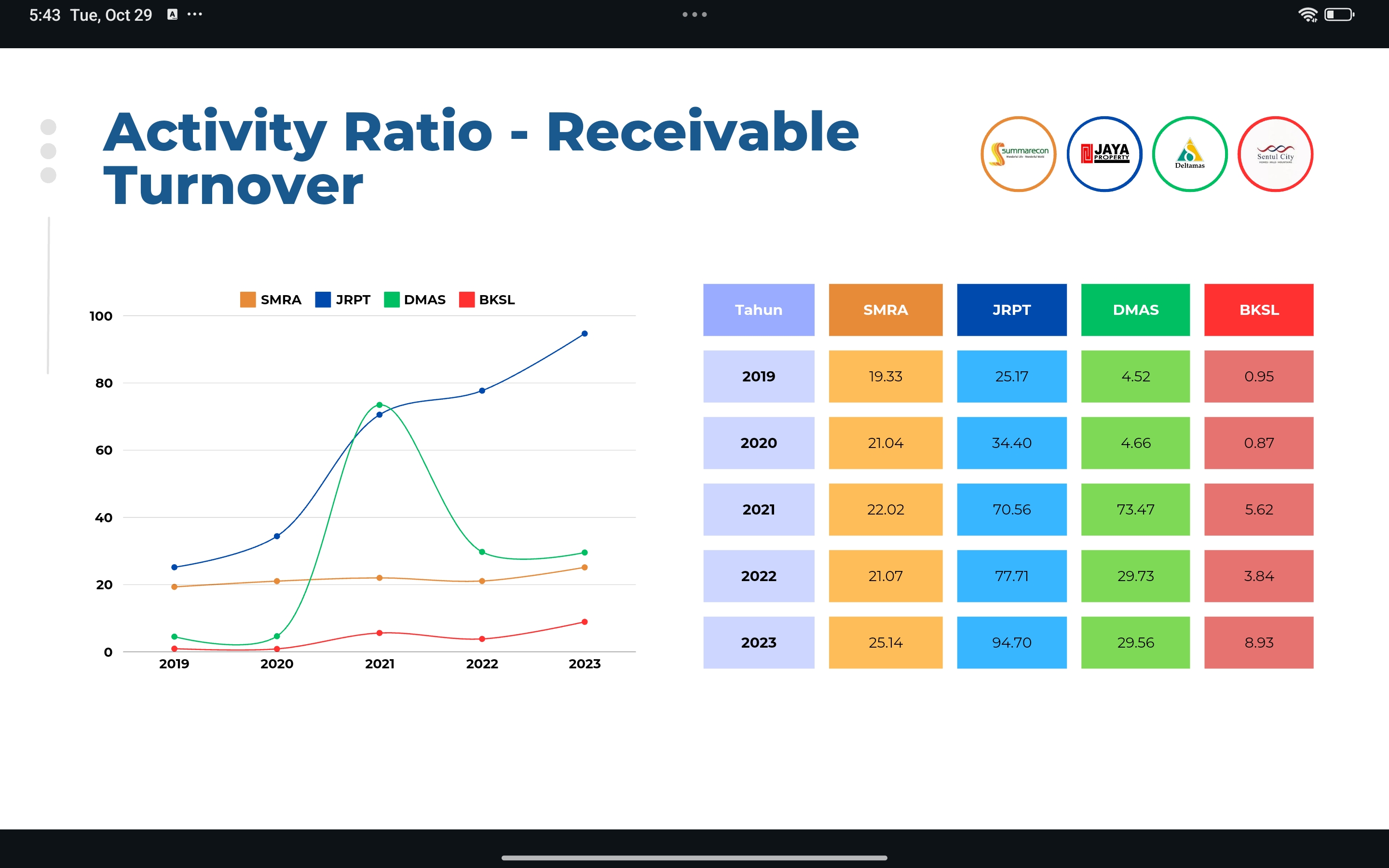Select the SMRA value 19.33 cell
Viewport: 1389px width, 868px height.
point(885,377)
